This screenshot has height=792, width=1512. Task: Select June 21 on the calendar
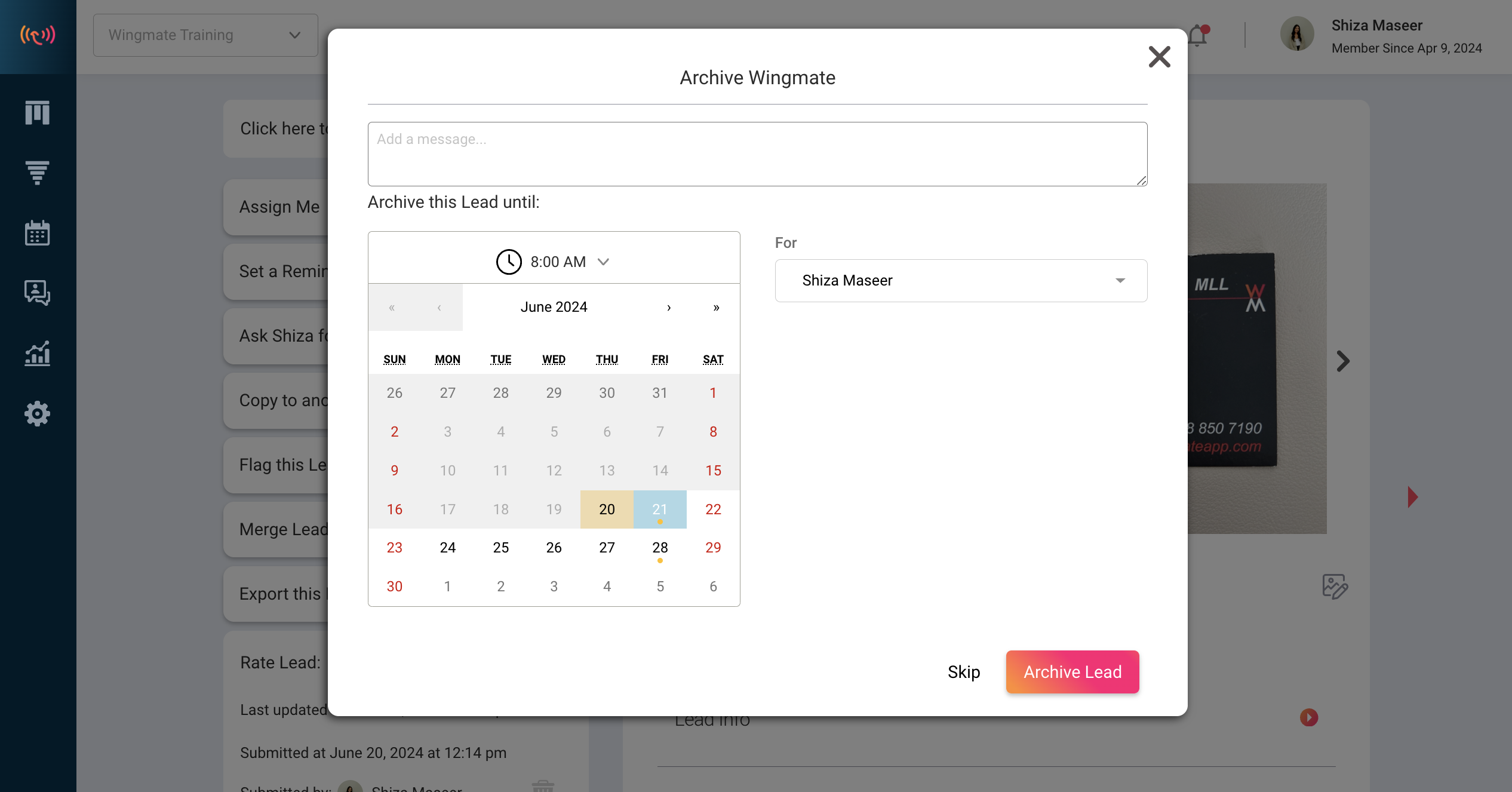660,509
